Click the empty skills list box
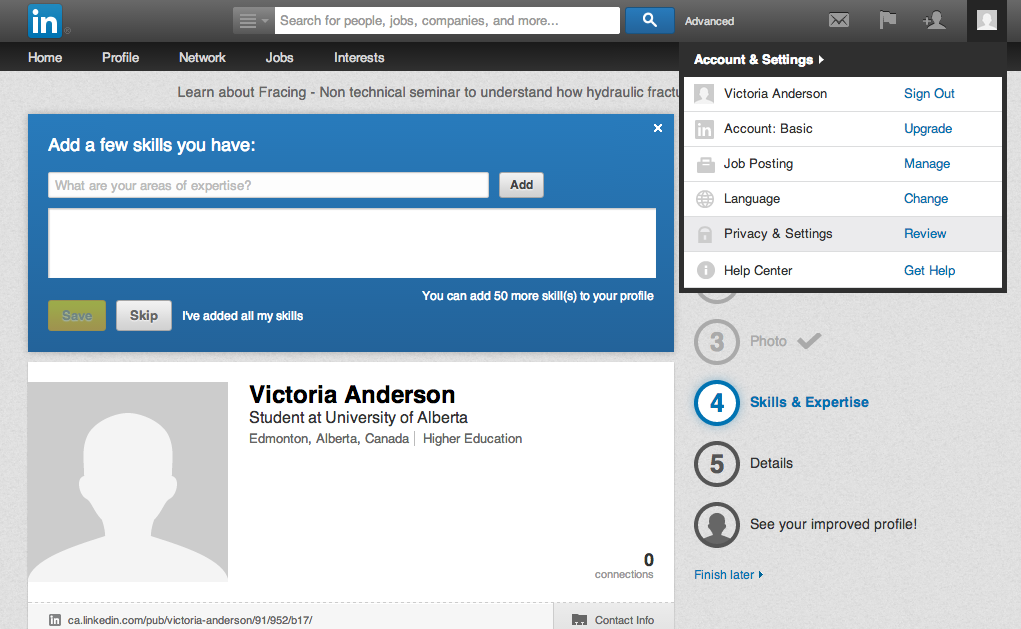 pyautogui.click(x=352, y=243)
